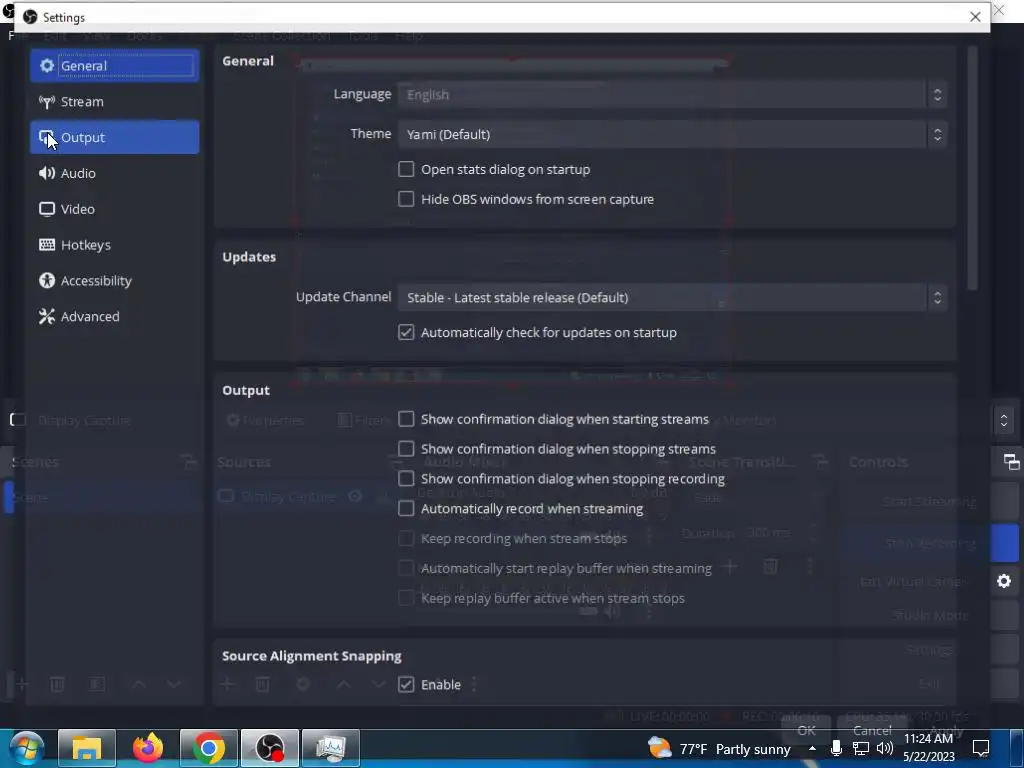Click the Settings dialog vertical scrollbar
This screenshot has width=1024, height=768.
pos(972,168)
